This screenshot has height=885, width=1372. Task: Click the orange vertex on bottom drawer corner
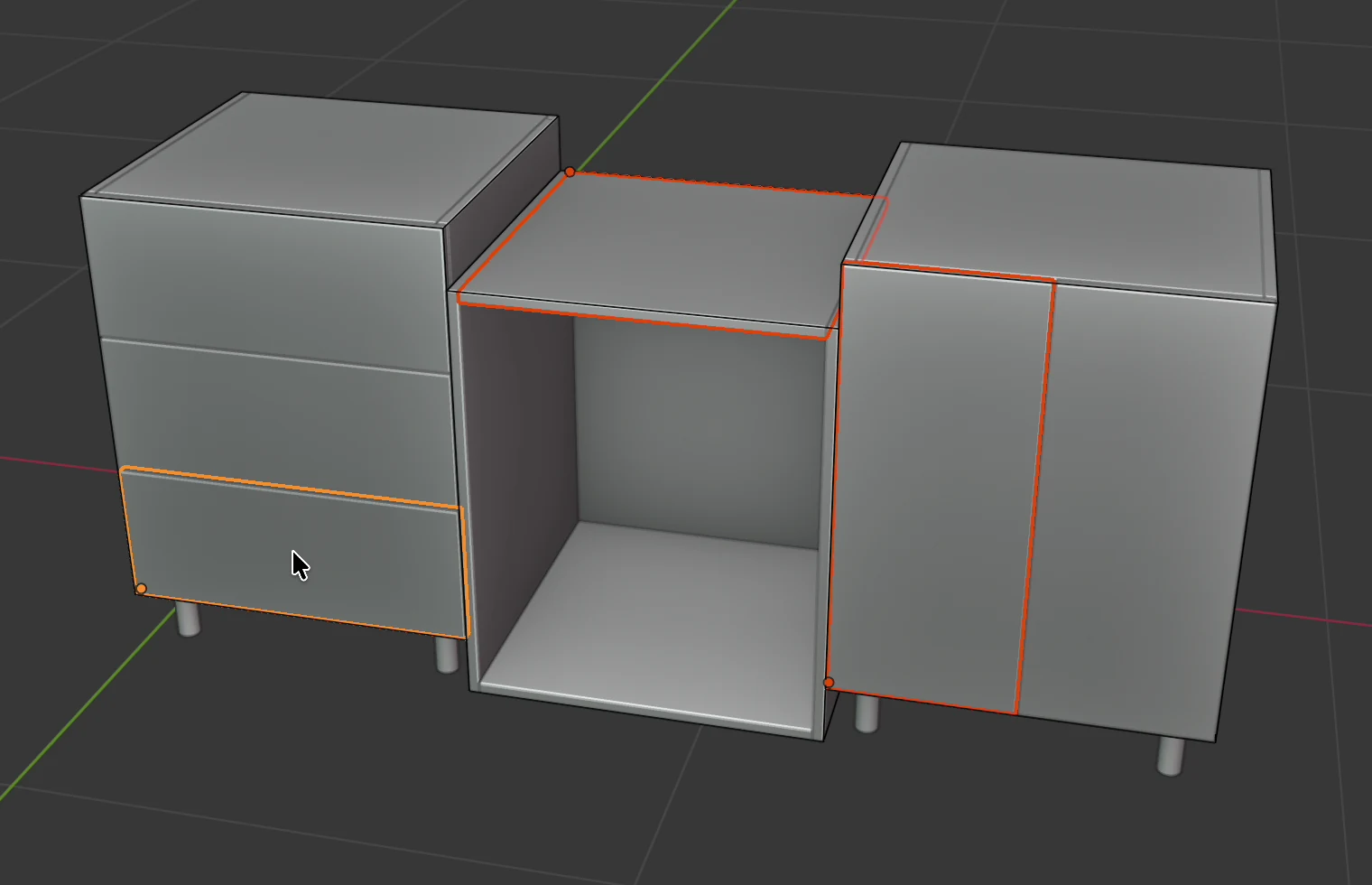pyautogui.click(x=141, y=589)
